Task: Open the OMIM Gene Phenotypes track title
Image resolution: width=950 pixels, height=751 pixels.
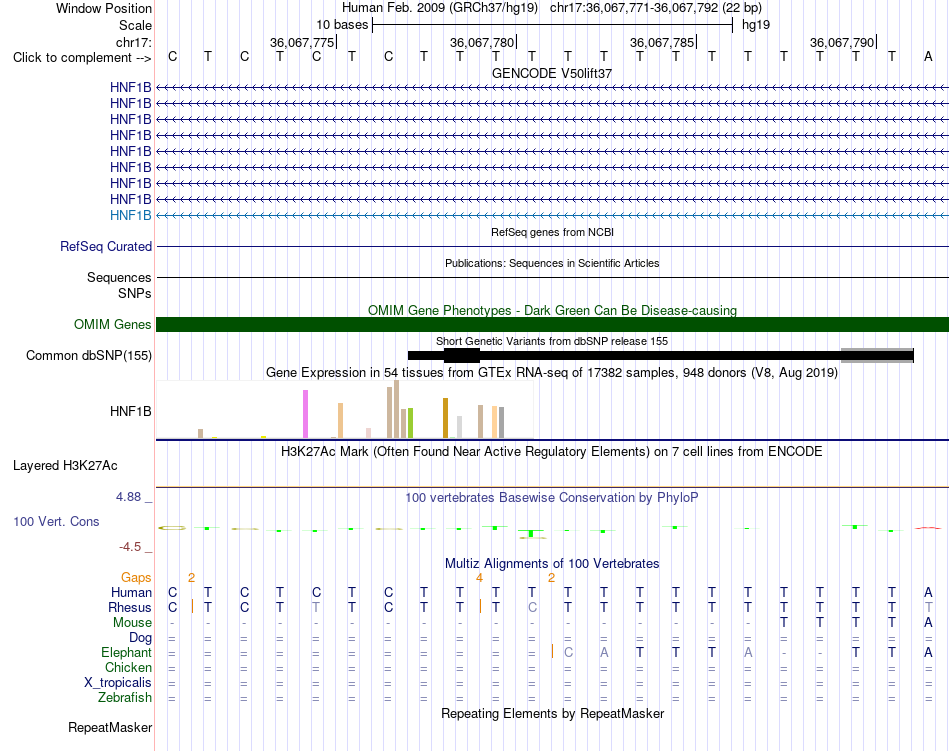Action: (552, 310)
